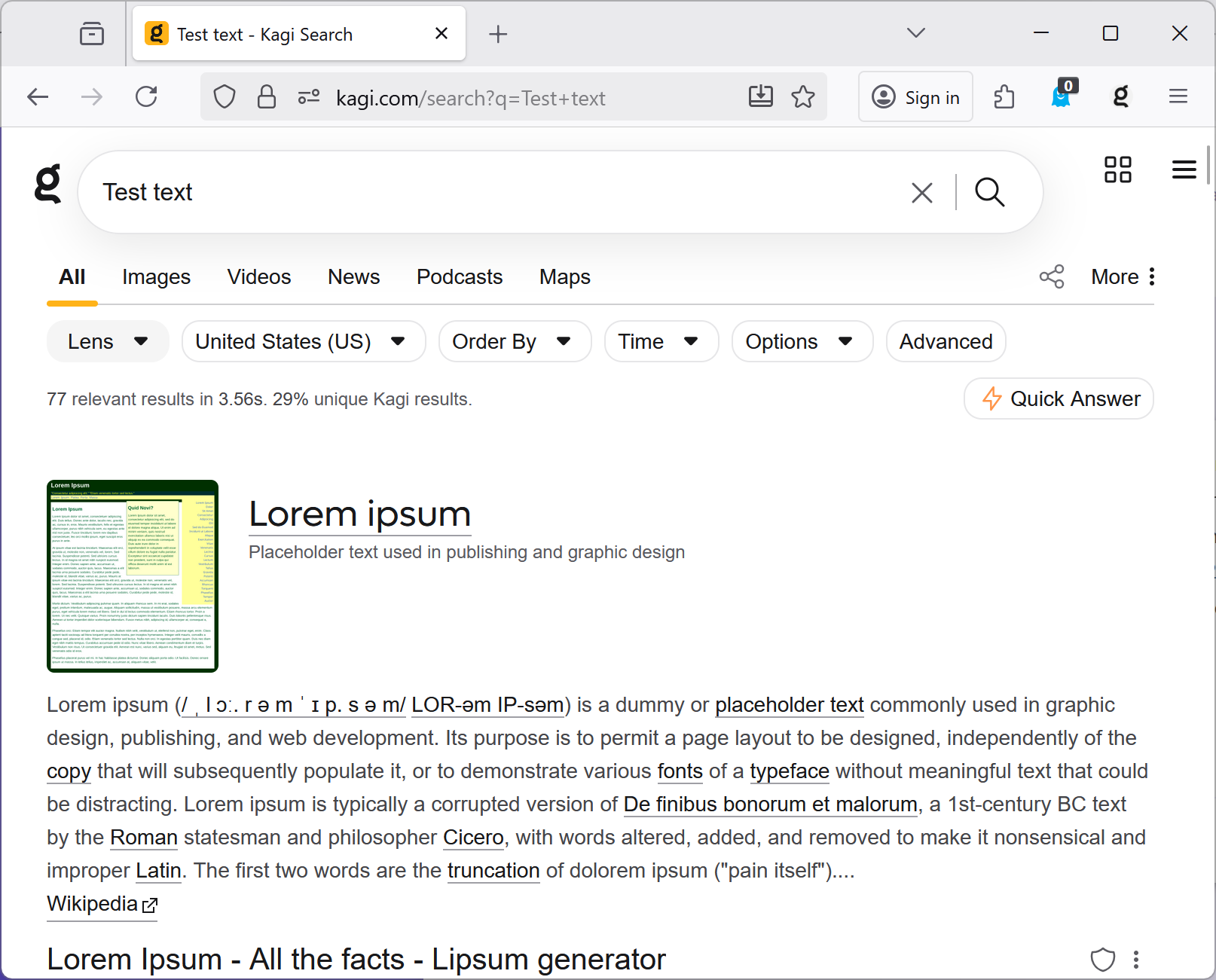Viewport: 1216px width, 980px height.
Task: Click the share results icon
Action: point(1052,276)
